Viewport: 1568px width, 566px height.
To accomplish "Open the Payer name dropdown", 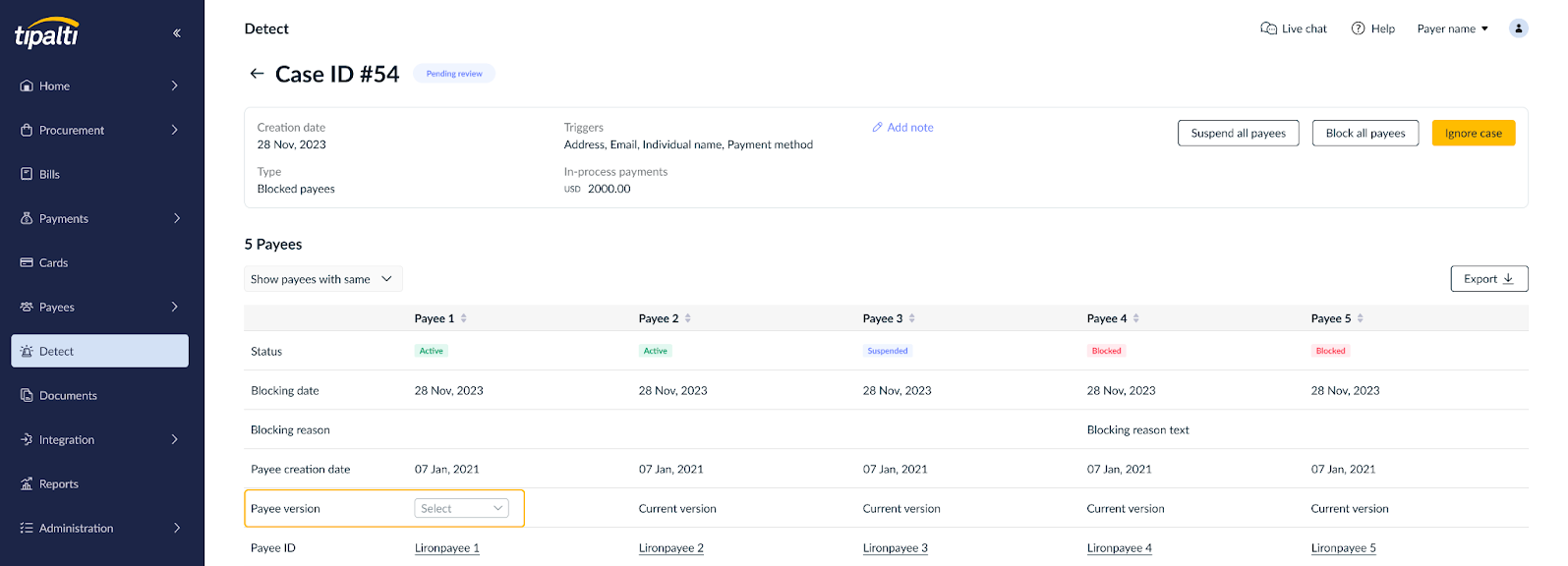I will [1452, 28].
